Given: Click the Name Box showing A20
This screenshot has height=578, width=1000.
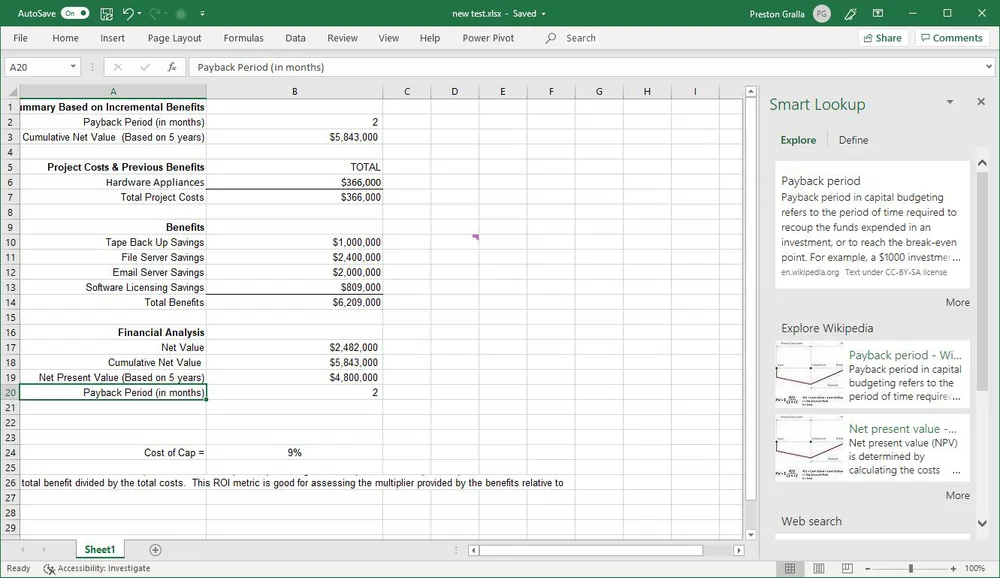Looking at the screenshot, I should tap(36, 67).
